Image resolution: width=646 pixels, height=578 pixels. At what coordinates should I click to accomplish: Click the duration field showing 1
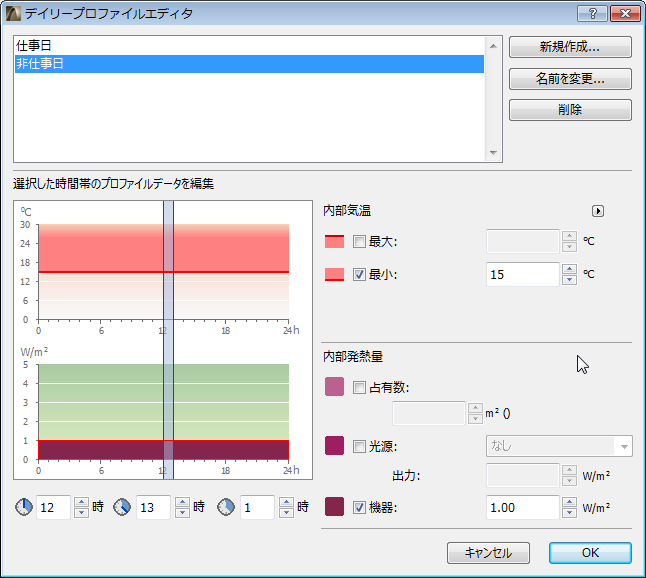click(x=257, y=507)
